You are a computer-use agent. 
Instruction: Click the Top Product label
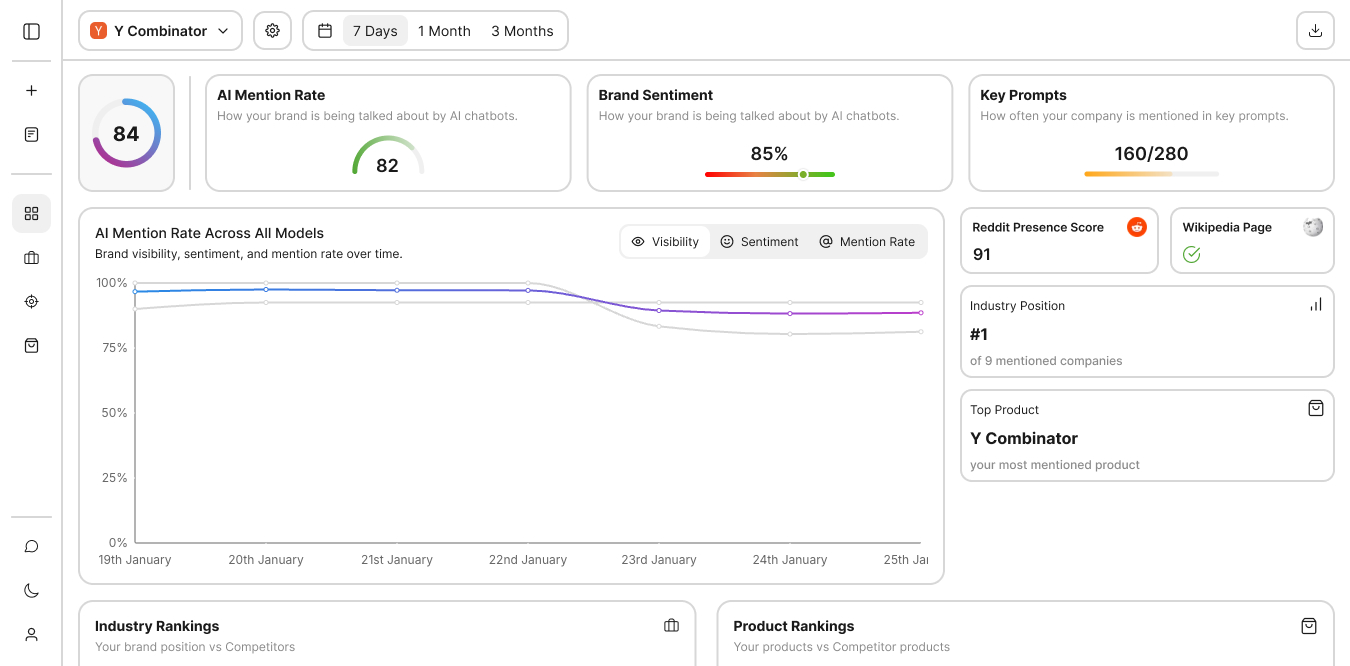1004,410
